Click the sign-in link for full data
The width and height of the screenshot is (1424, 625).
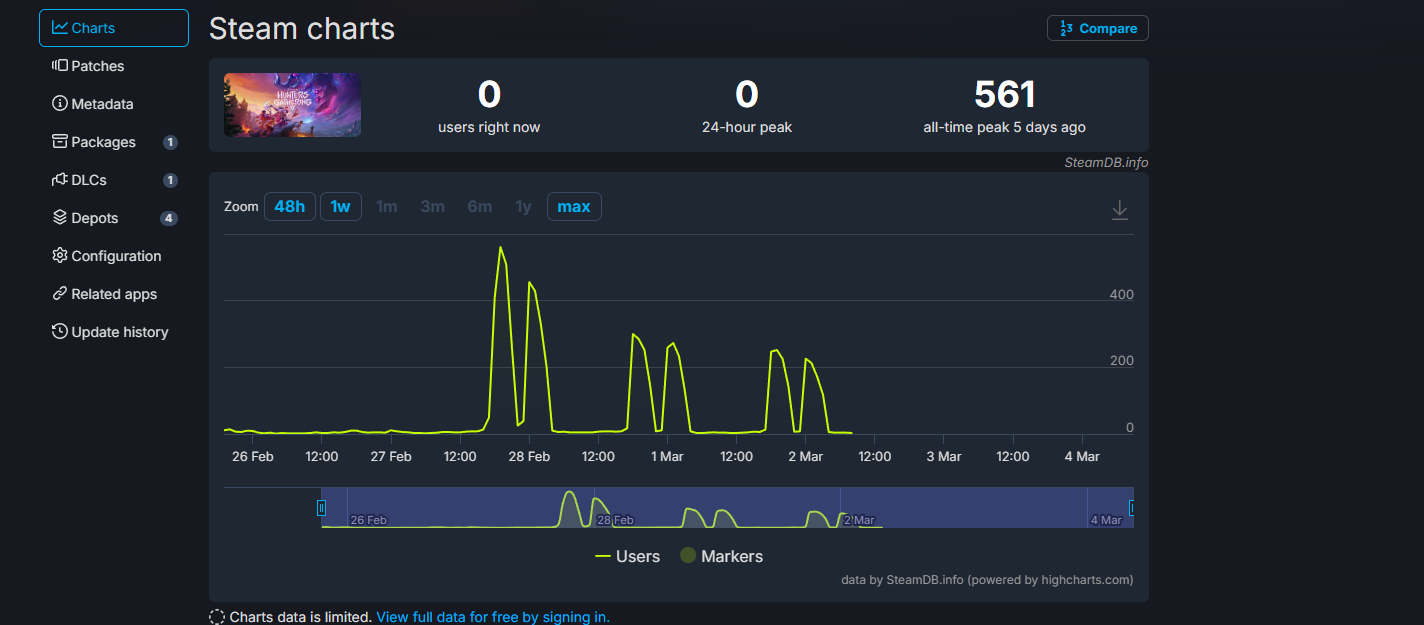click(492, 617)
